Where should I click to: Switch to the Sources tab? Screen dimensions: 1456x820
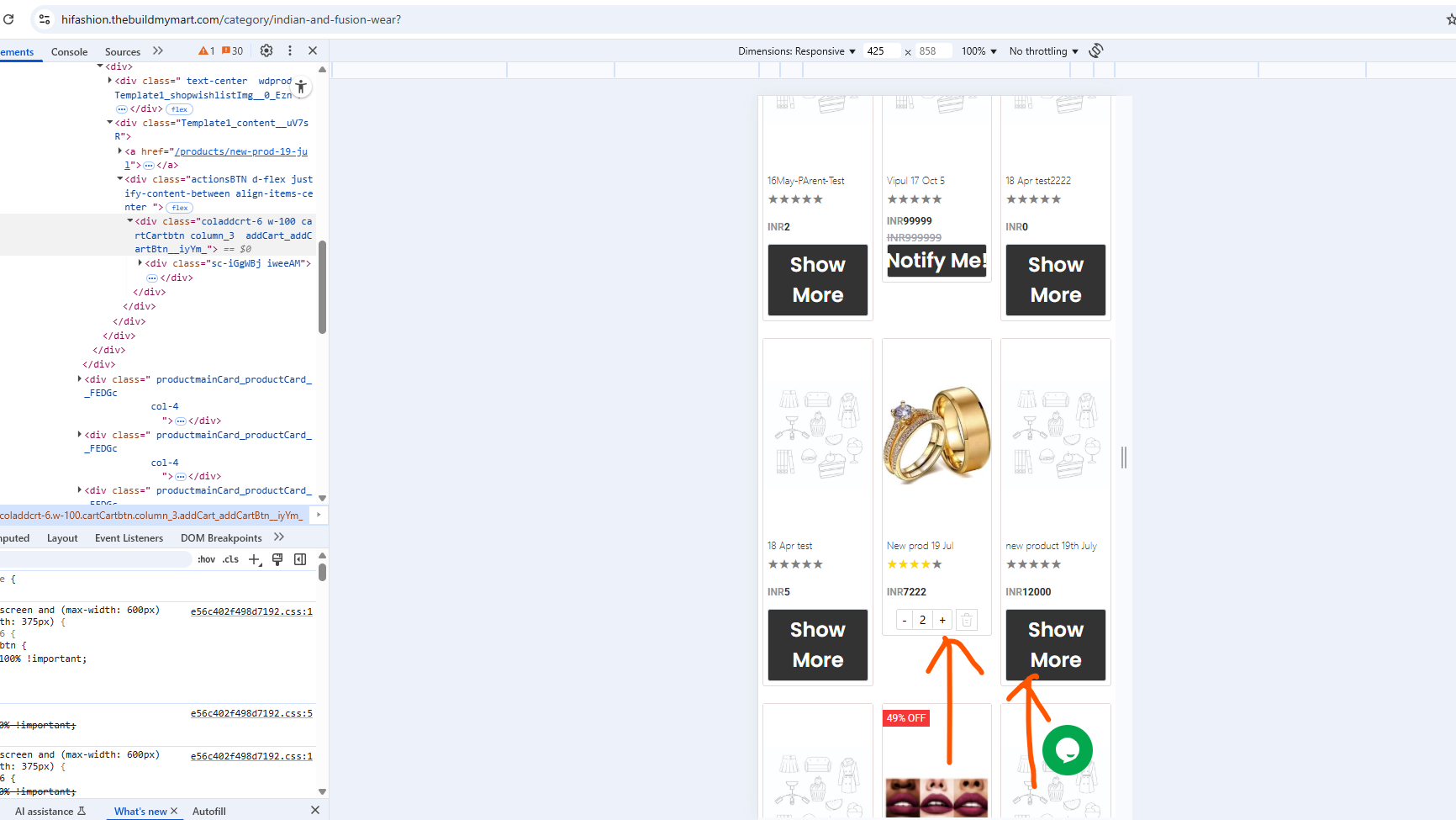pos(123,51)
